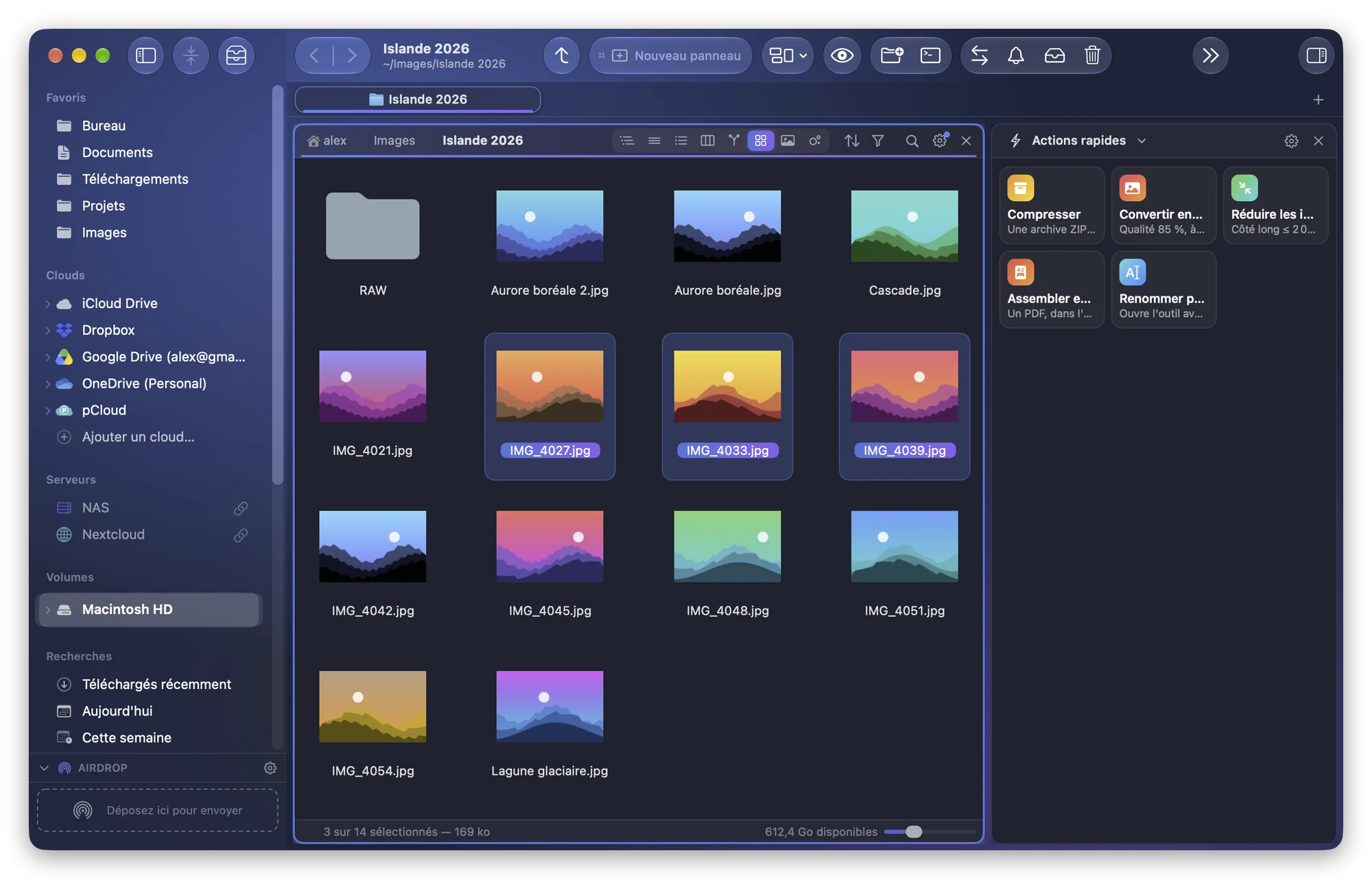Image resolution: width=1372 pixels, height=879 pixels.
Task: Click the sync arrows icon
Action: [980, 56]
